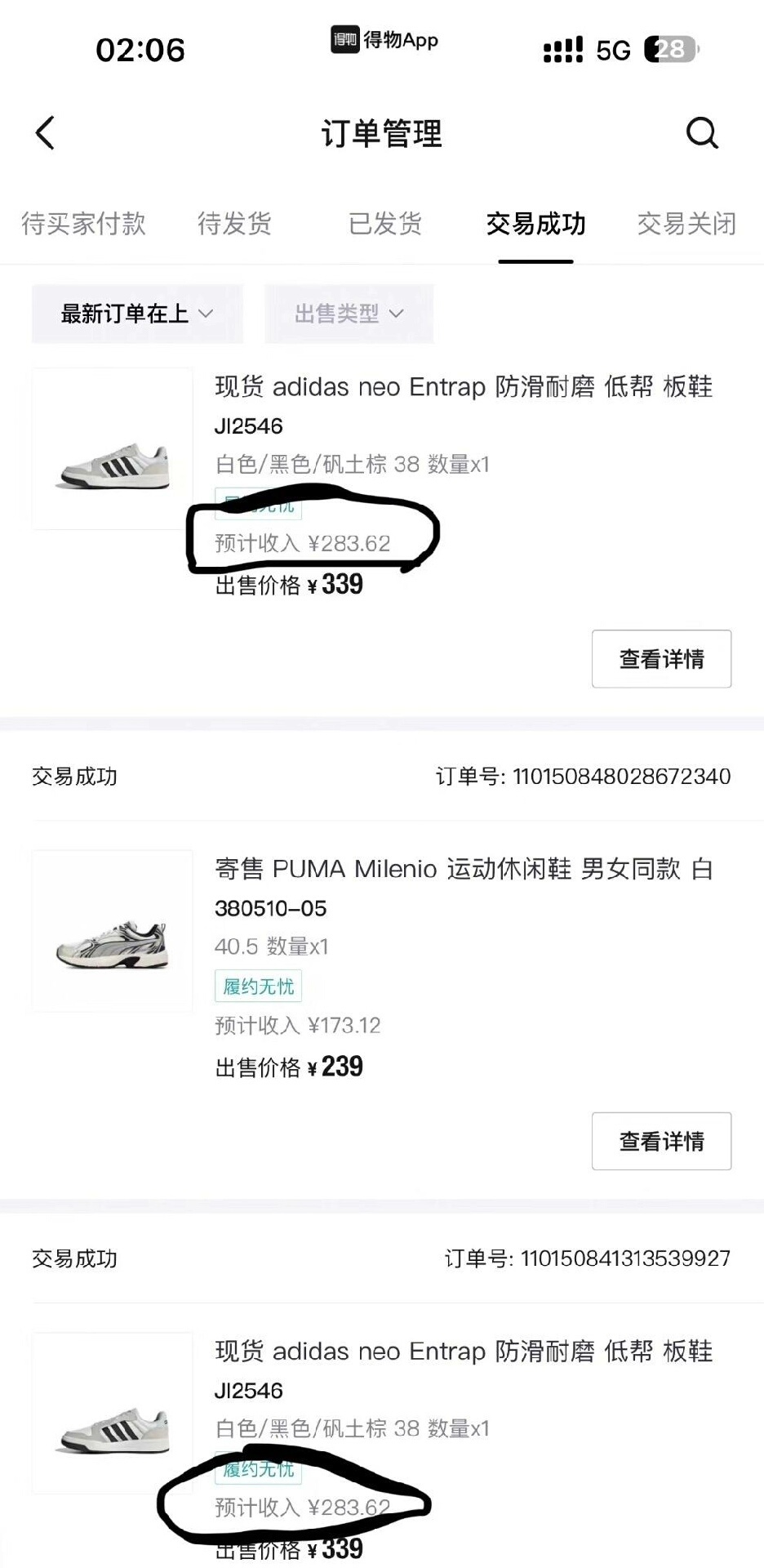764x1568 pixels.
Task: Switch to 待买家付款 tab
Action: click(x=83, y=224)
